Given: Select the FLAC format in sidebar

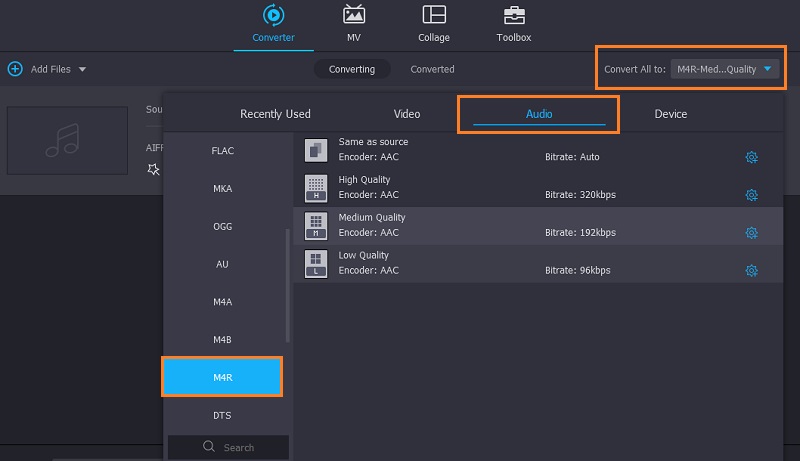Looking at the screenshot, I should (x=222, y=151).
